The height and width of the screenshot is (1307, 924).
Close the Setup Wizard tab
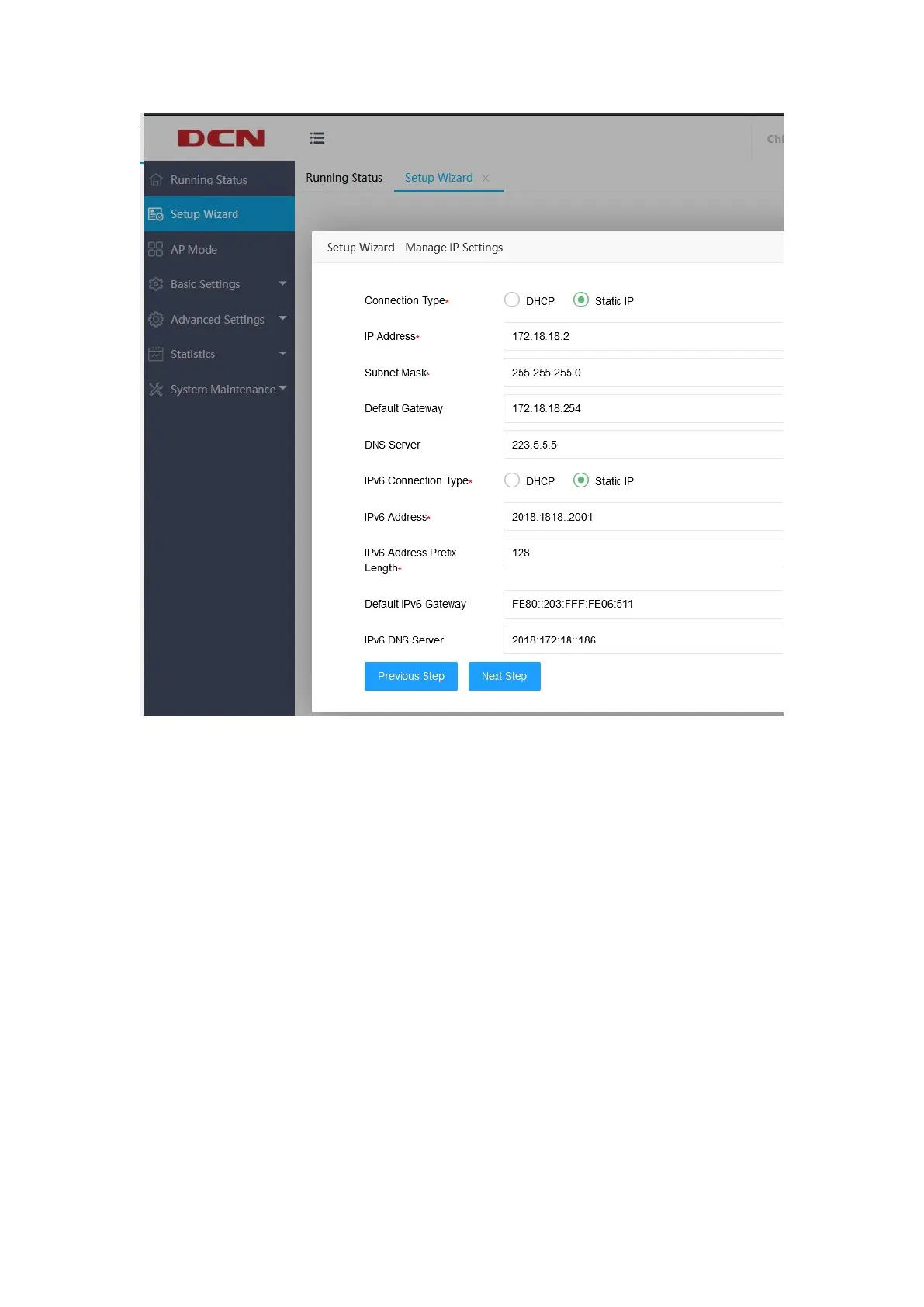point(486,178)
